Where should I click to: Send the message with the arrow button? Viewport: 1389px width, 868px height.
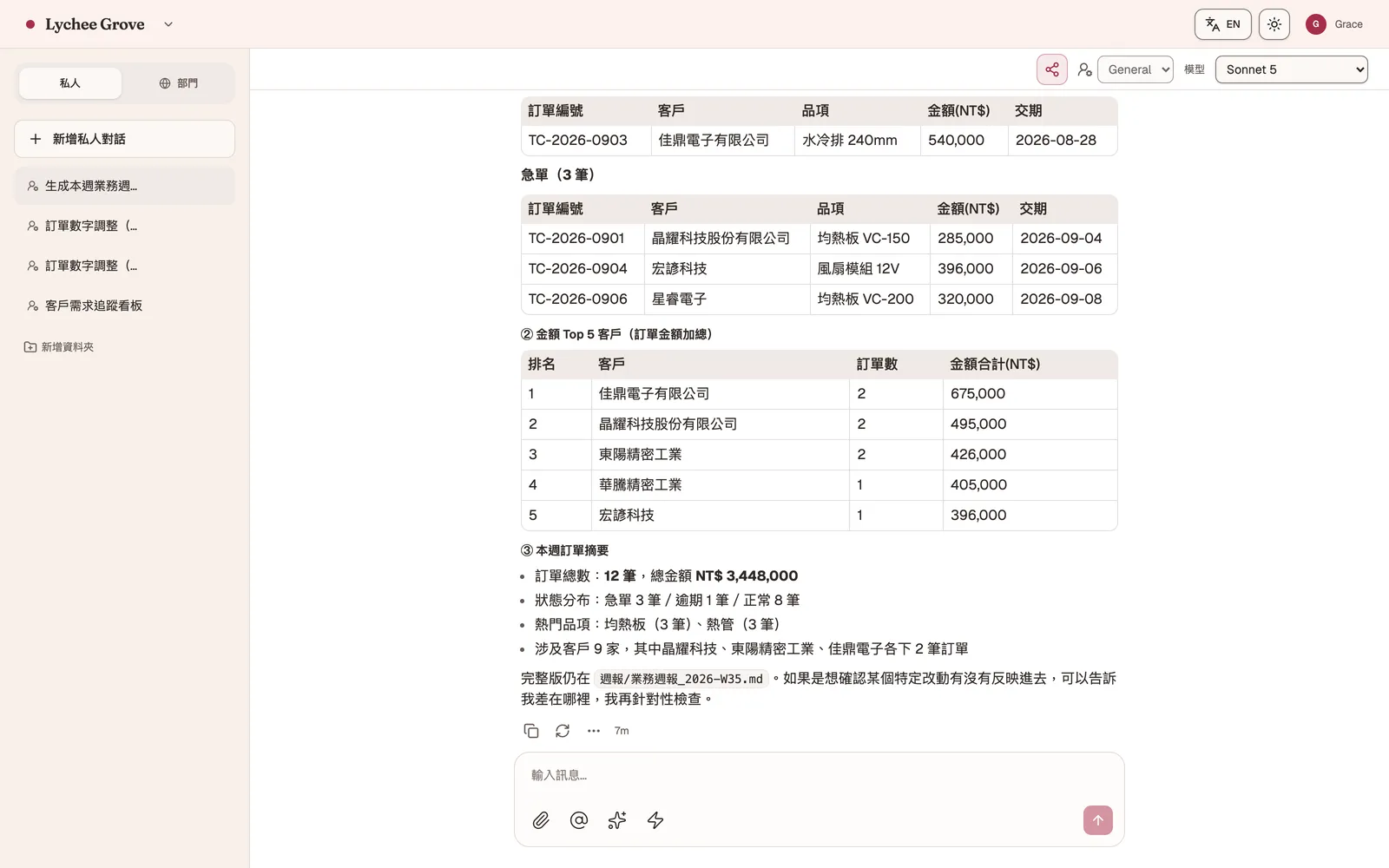pos(1098,820)
